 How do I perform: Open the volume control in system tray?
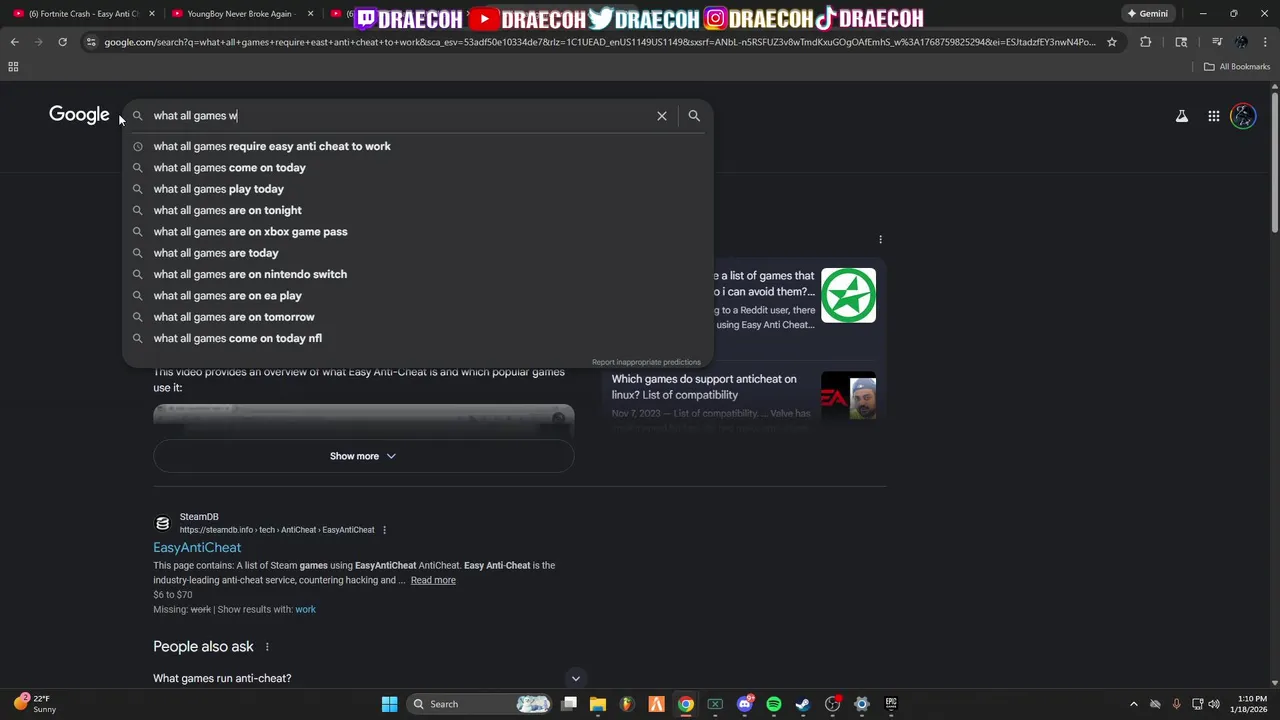(x=1213, y=704)
